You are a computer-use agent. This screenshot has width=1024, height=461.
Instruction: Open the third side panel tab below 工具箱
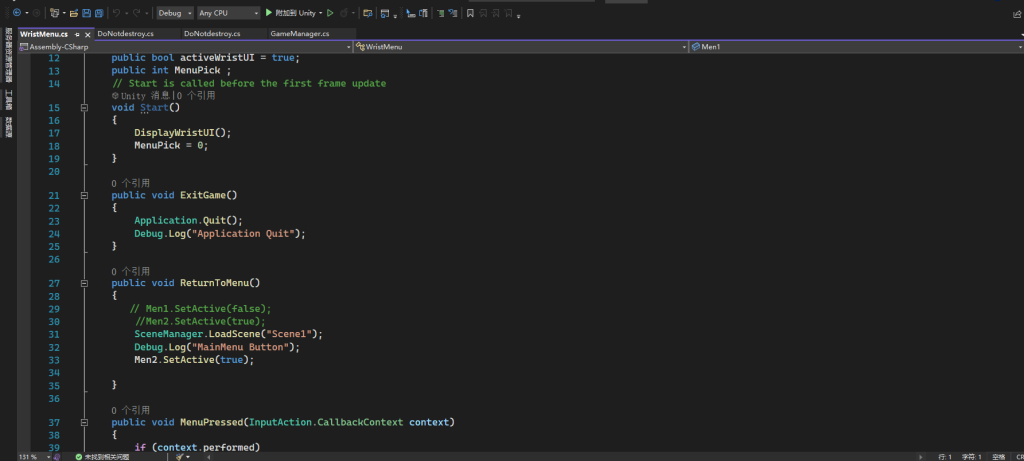[8, 127]
